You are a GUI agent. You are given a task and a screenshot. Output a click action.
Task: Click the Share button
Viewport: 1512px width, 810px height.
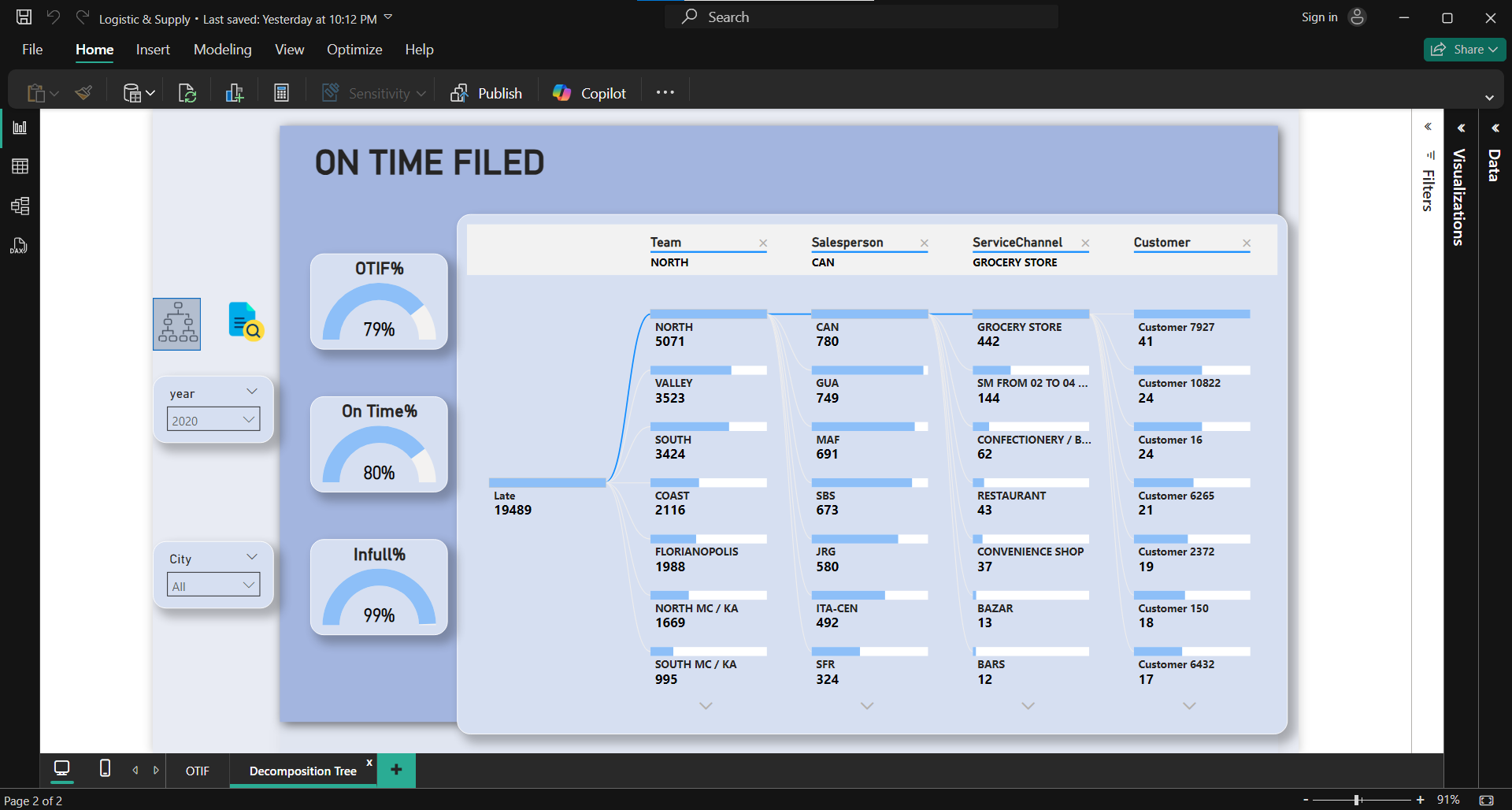pyautogui.click(x=1465, y=50)
